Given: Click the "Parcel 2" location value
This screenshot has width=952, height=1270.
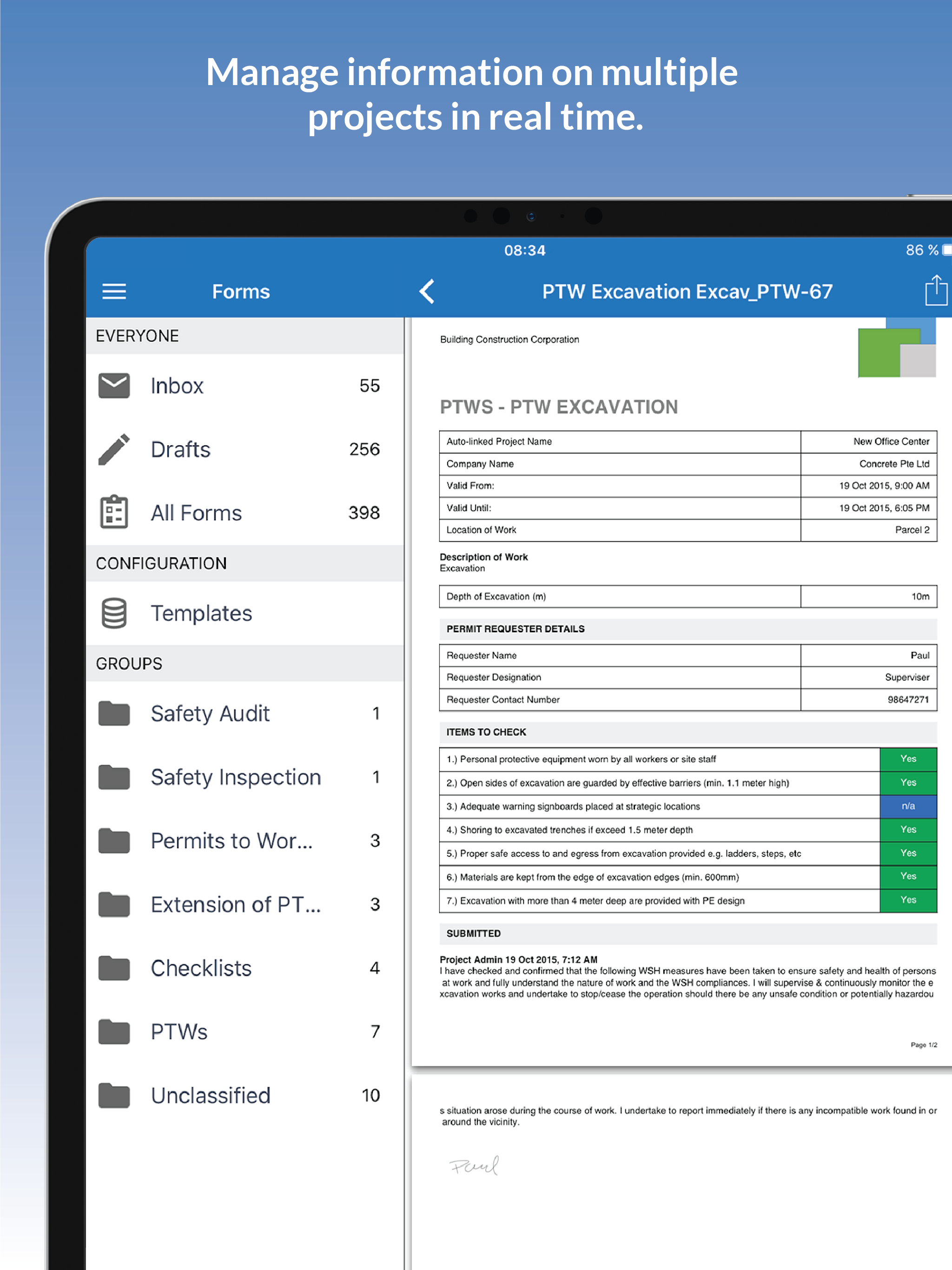Looking at the screenshot, I should click(912, 530).
